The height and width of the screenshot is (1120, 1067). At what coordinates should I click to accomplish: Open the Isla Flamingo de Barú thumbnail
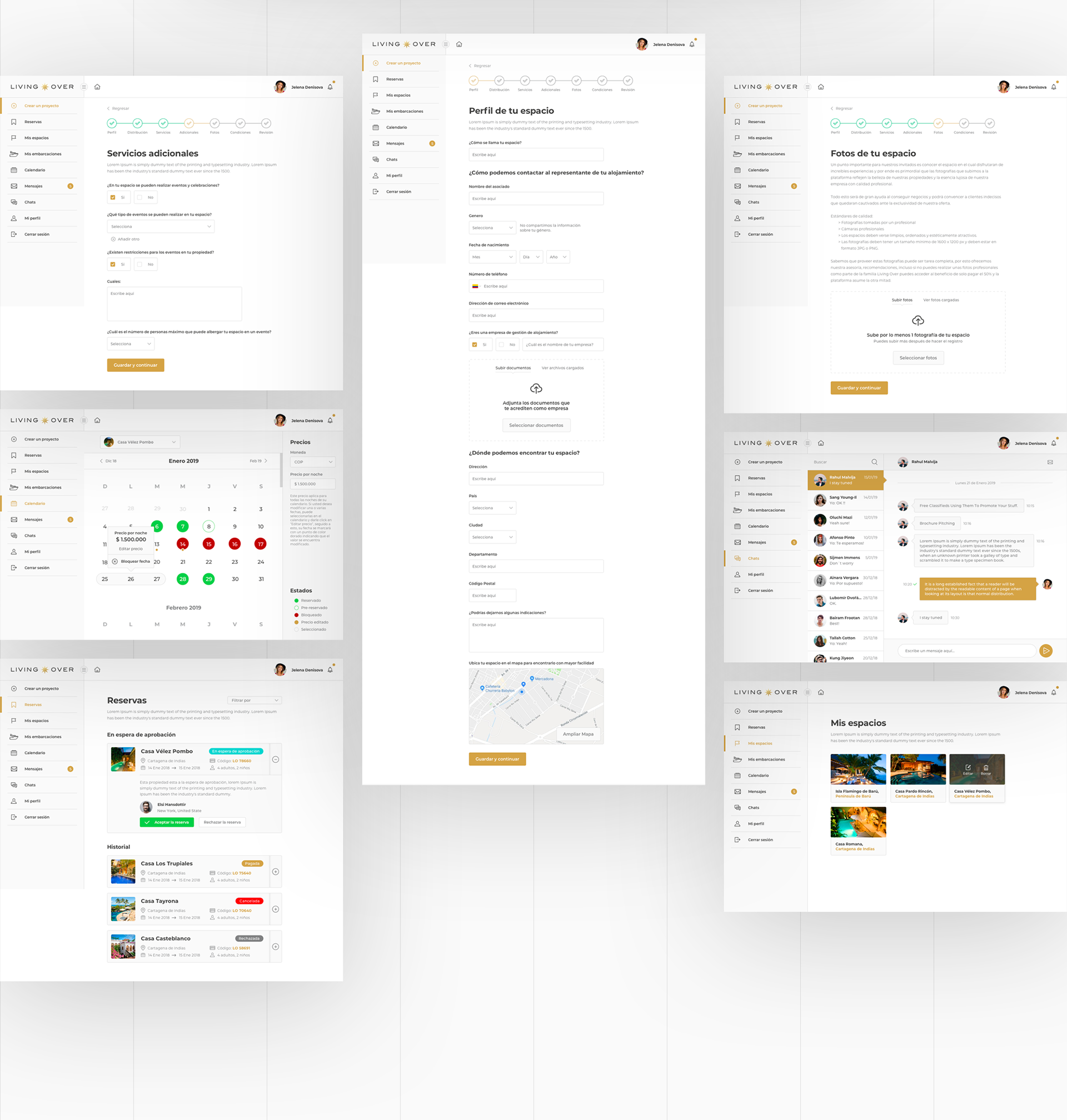click(x=857, y=769)
